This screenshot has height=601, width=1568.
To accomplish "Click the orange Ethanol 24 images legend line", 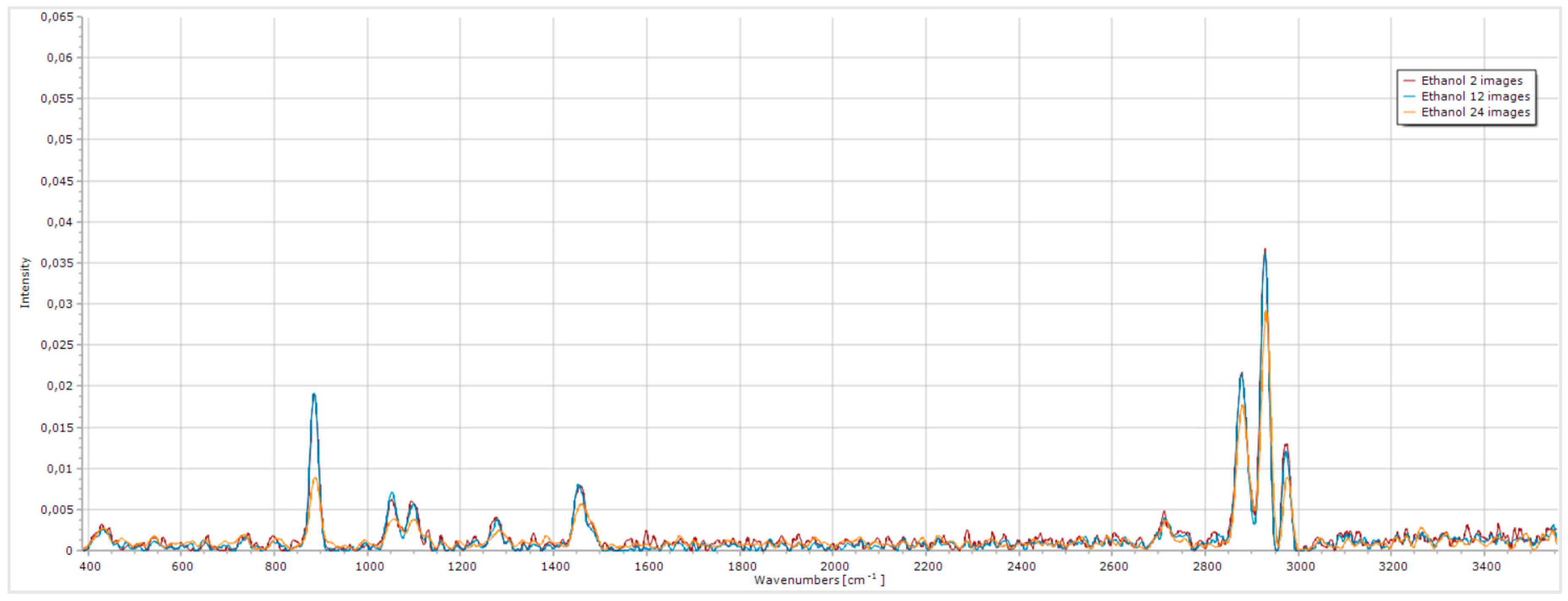I will pyautogui.click(x=1409, y=112).
